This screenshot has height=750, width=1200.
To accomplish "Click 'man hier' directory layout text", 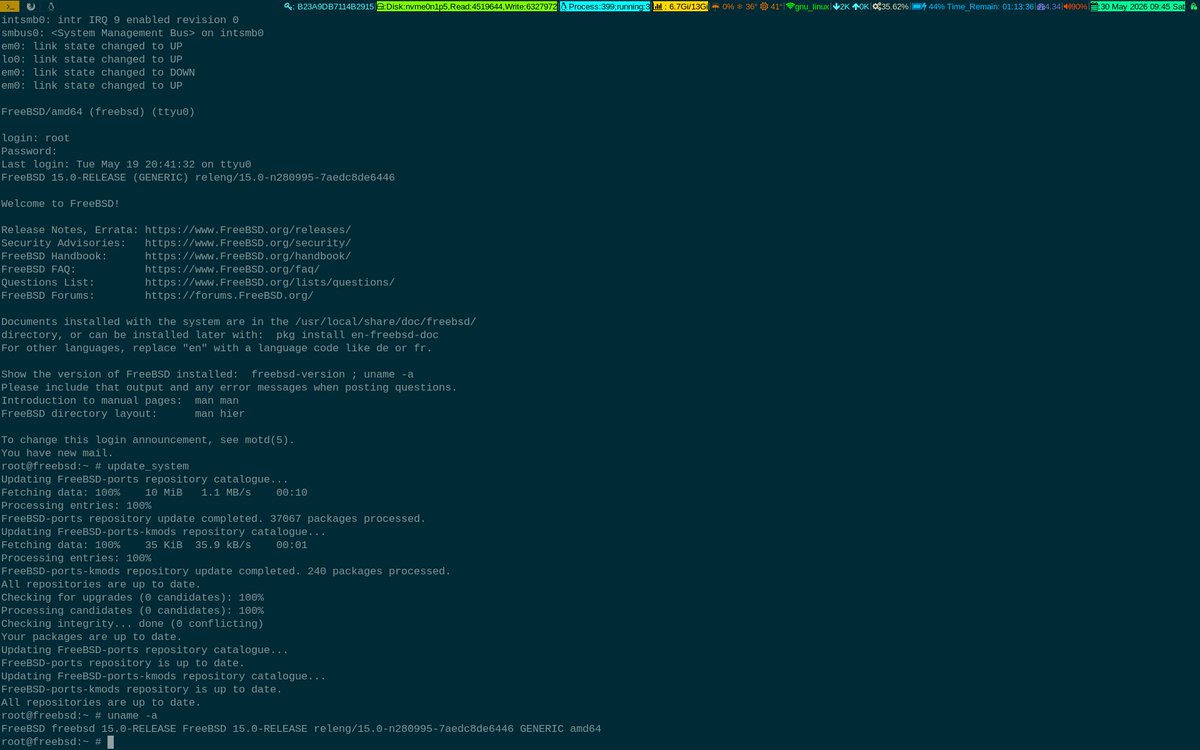I will point(220,413).
